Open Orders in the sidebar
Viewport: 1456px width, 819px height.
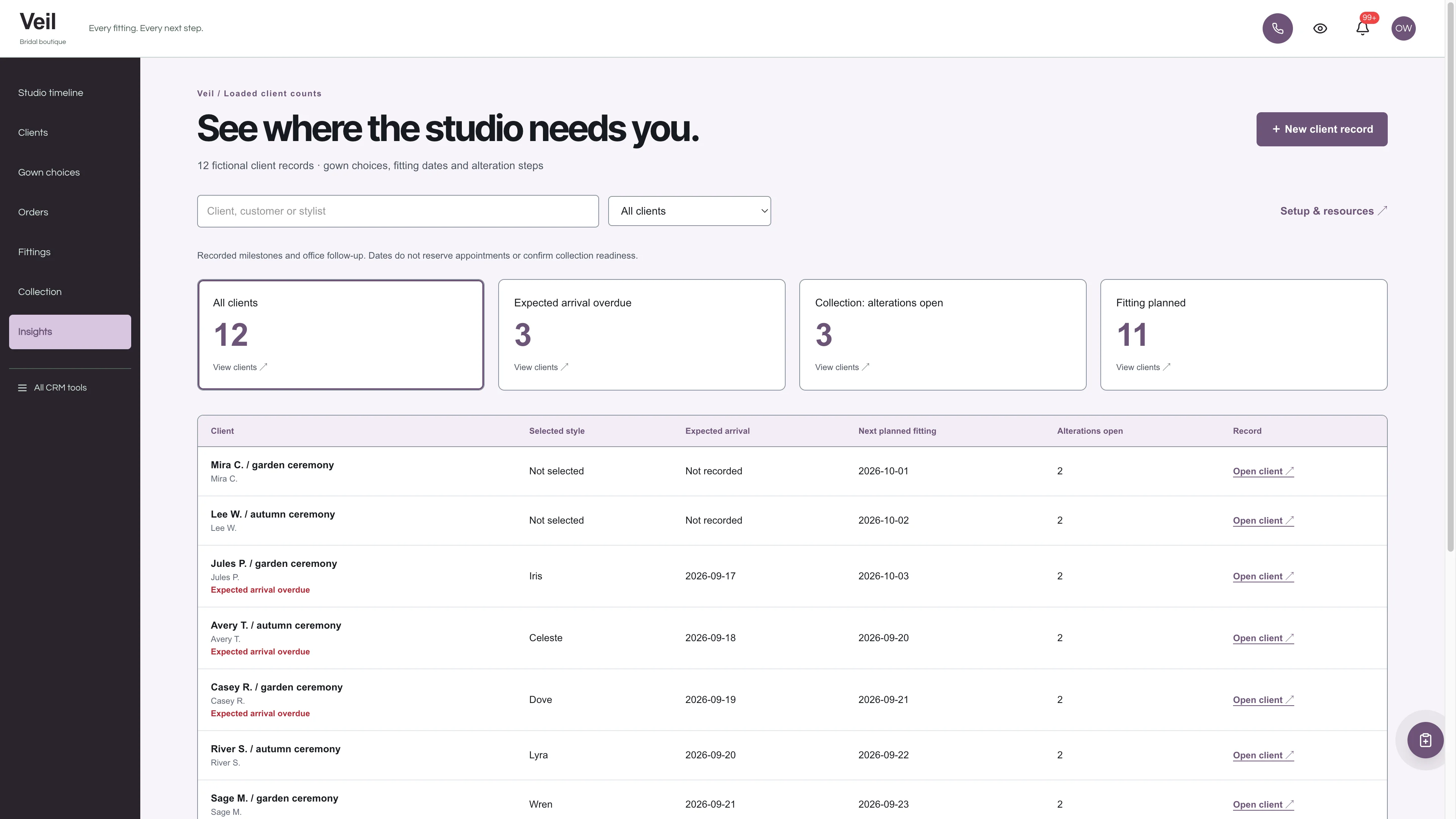point(70,212)
